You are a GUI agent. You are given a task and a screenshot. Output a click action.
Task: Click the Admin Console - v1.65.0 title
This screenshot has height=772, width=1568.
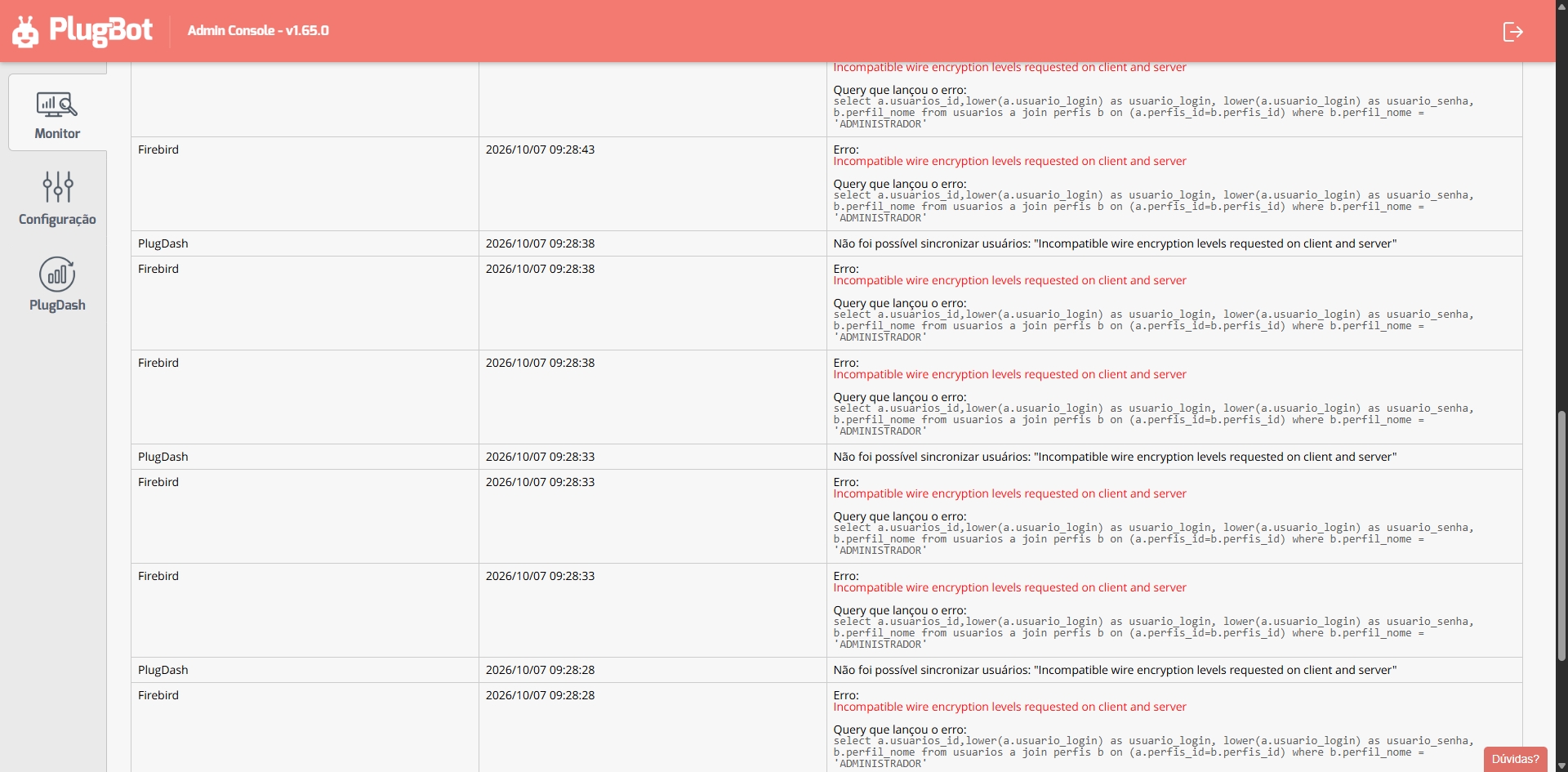tap(258, 30)
